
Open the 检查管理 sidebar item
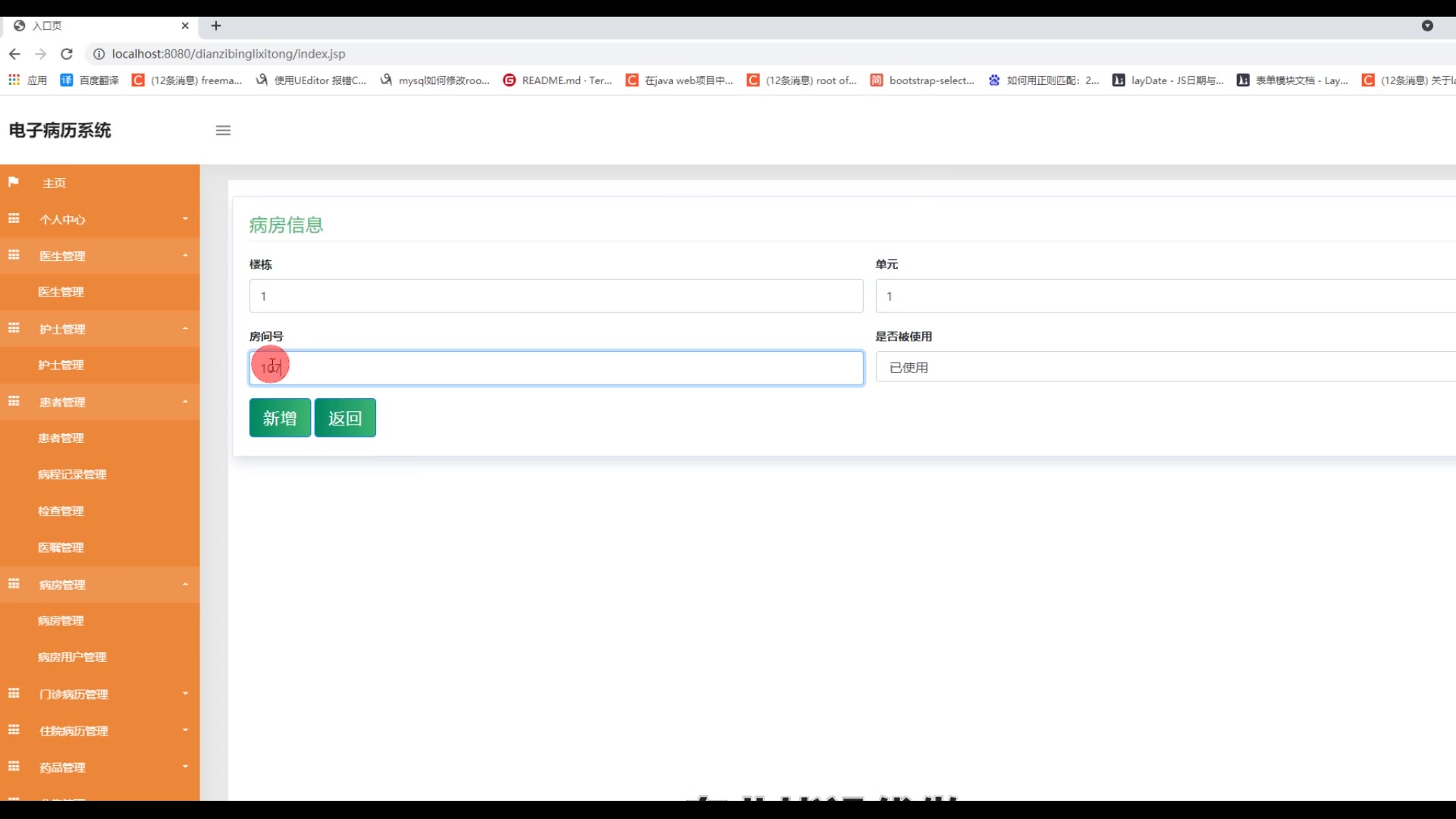61,510
